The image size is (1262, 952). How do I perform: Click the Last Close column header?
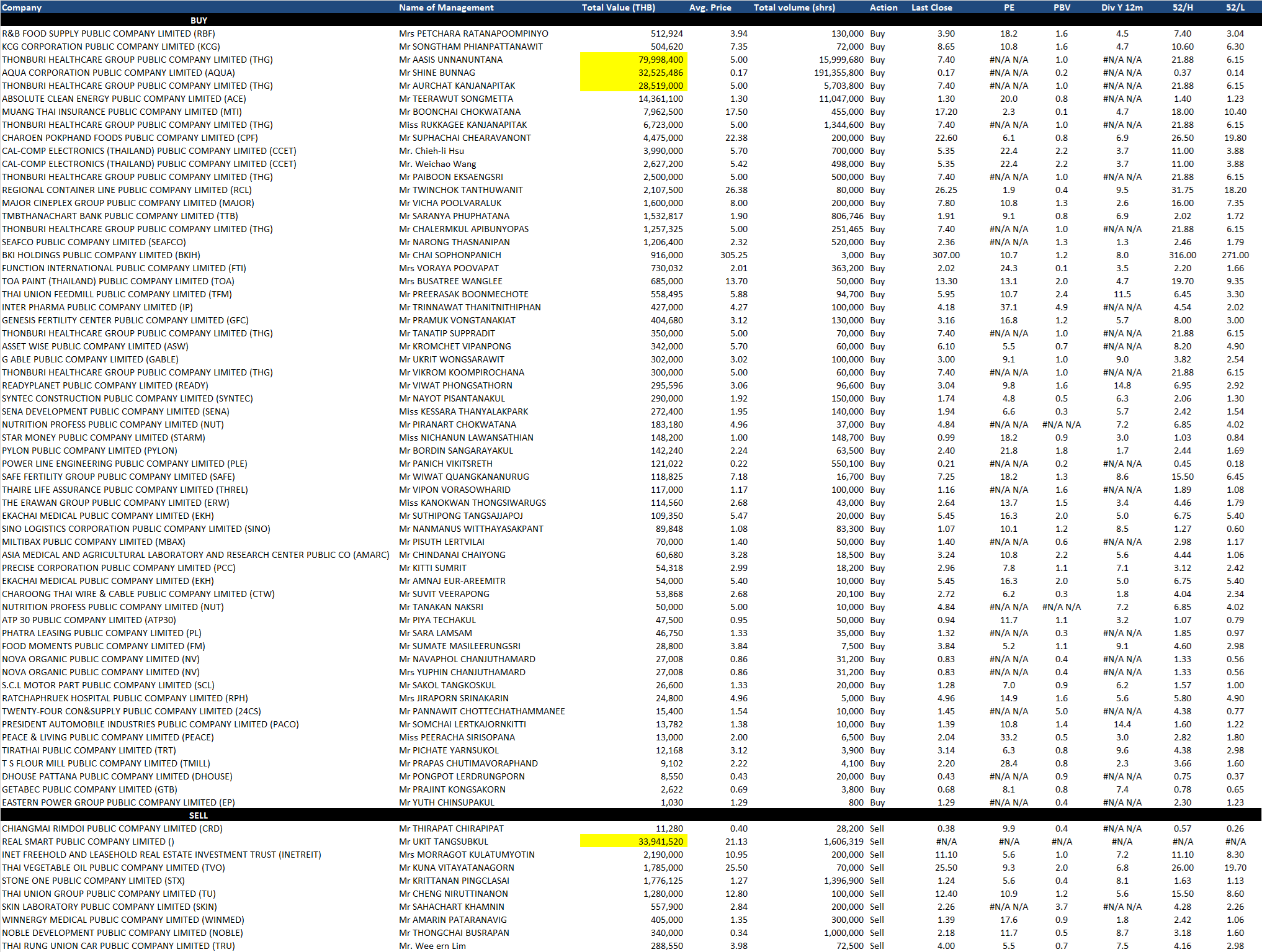point(931,7)
